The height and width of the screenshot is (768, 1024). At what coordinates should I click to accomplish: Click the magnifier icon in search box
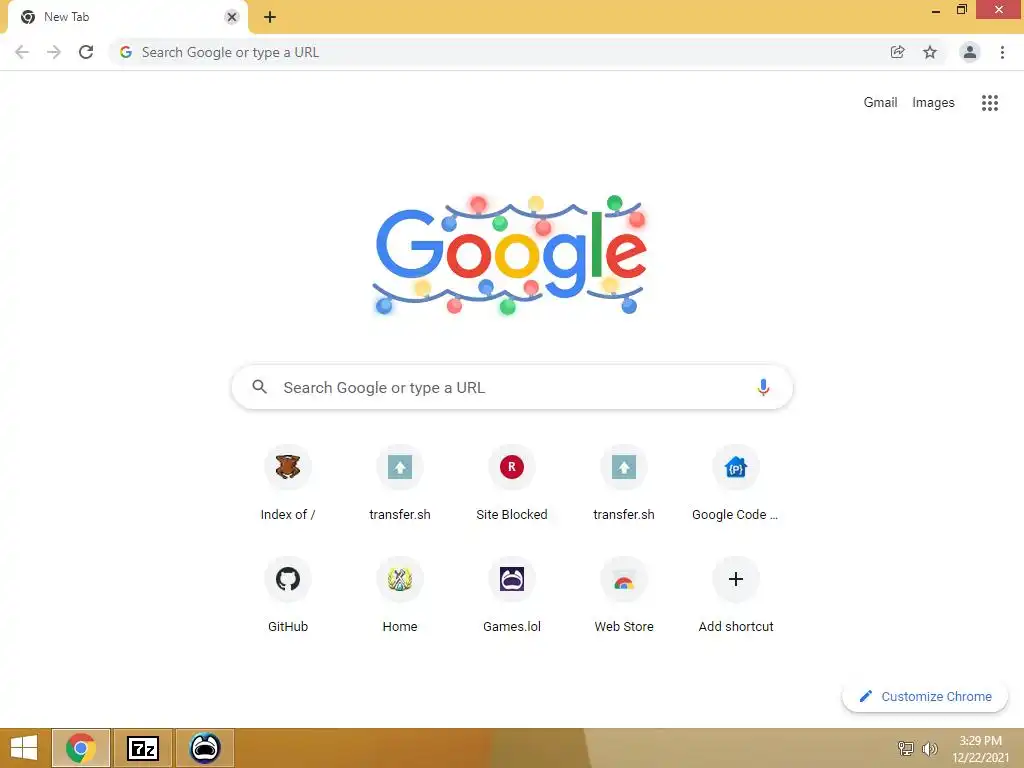click(x=259, y=387)
